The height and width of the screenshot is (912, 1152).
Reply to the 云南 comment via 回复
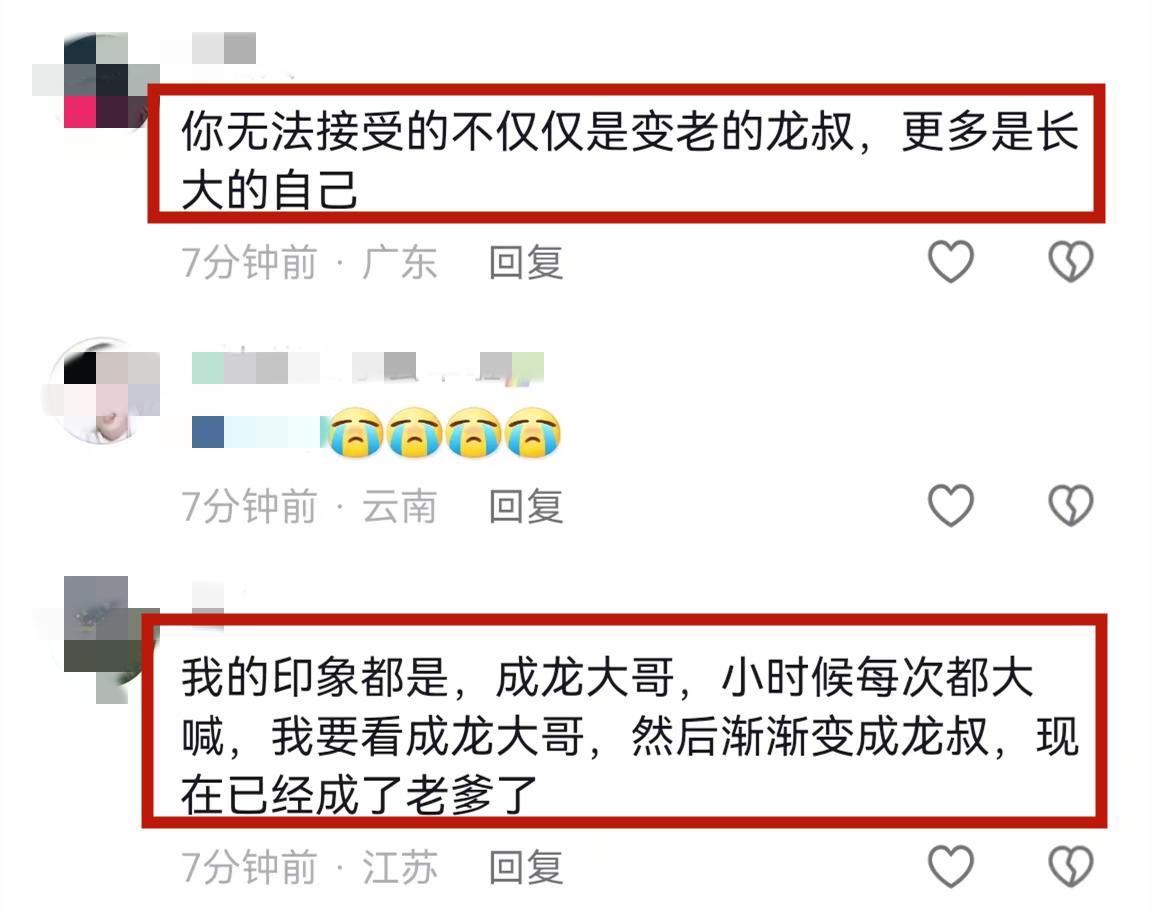(526, 506)
